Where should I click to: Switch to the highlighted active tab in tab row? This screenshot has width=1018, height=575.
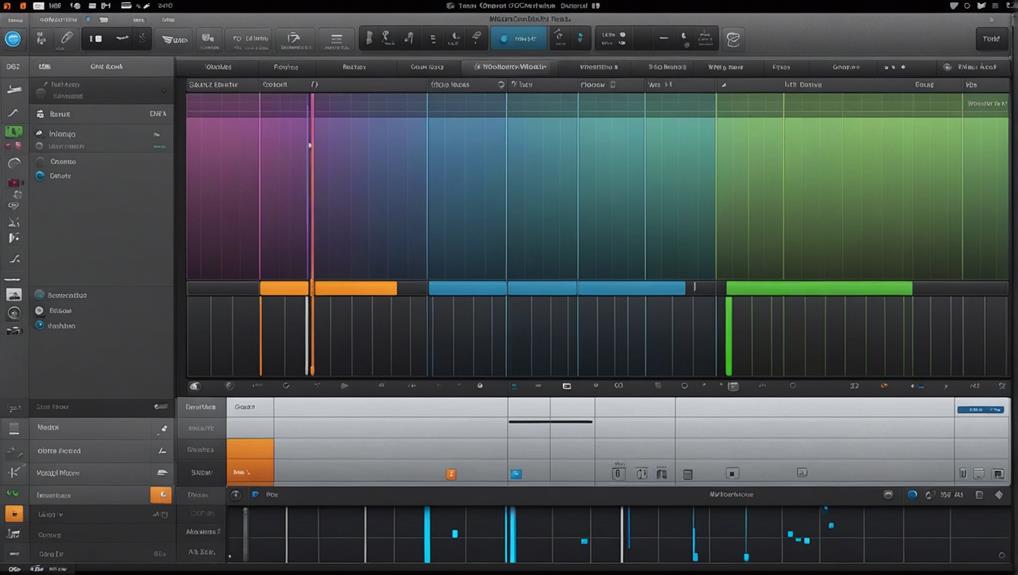coord(510,67)
